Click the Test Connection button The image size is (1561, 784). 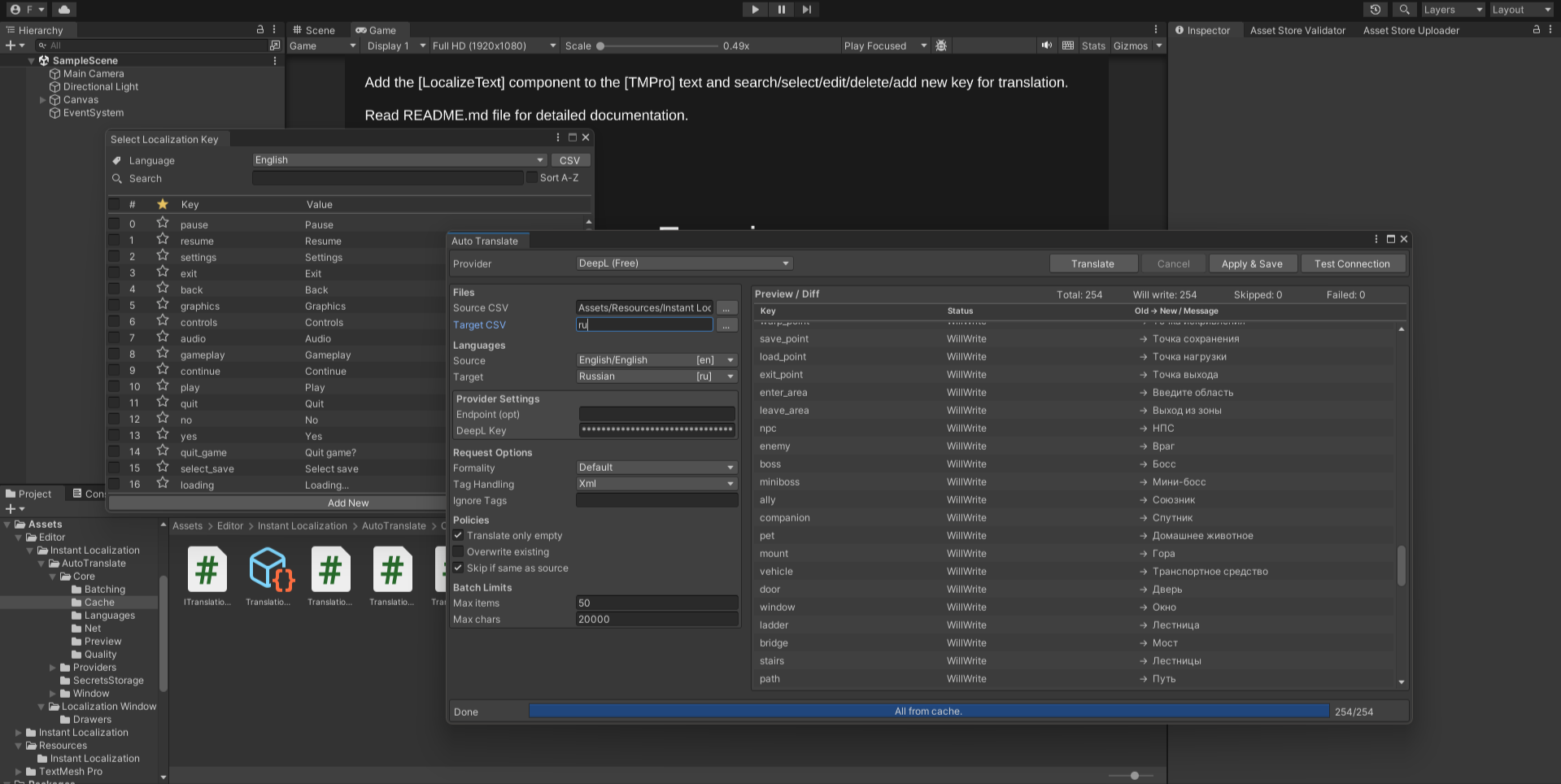pos(1352,264)
